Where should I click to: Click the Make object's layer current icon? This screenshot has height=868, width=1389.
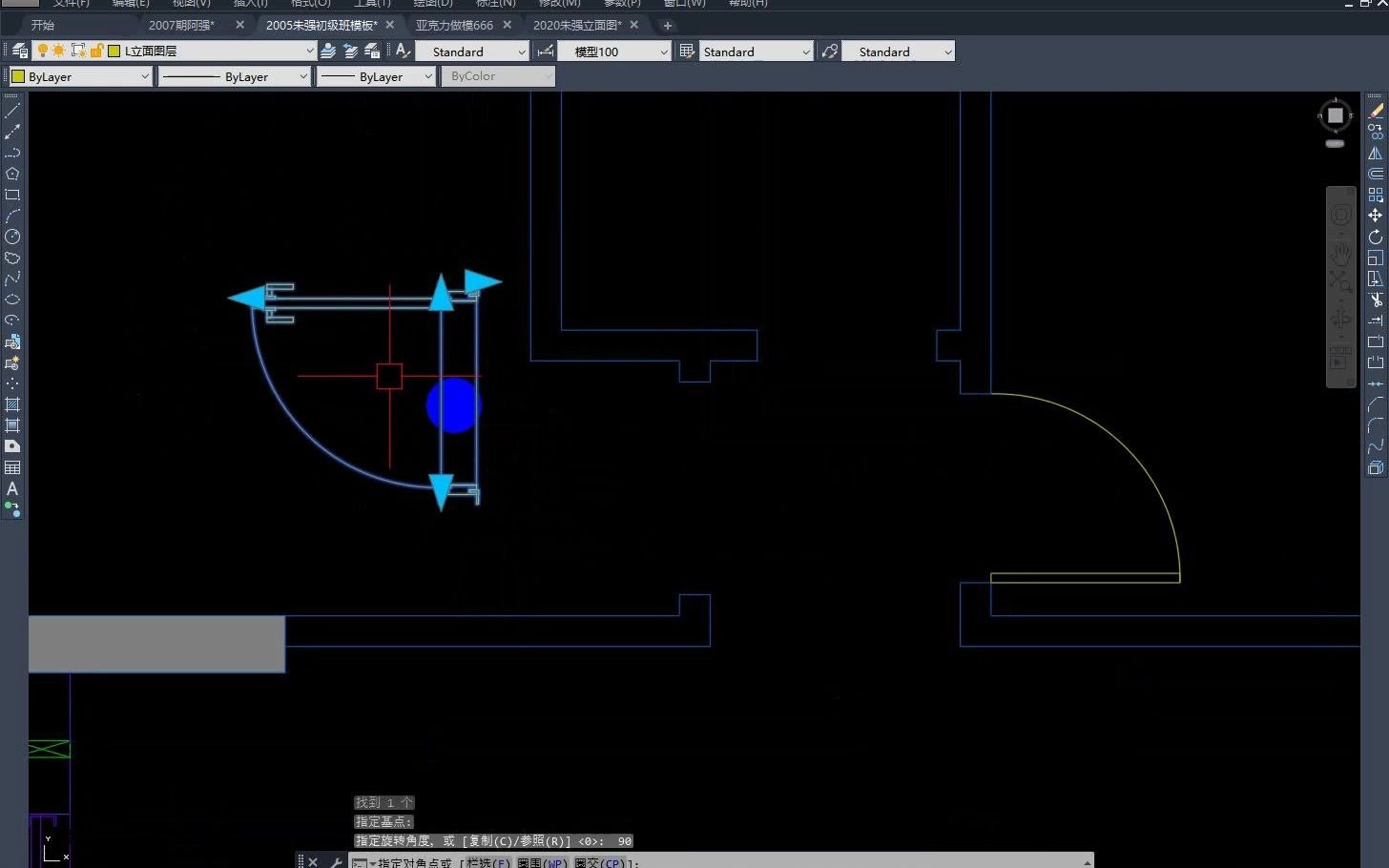tap(329, 52)
